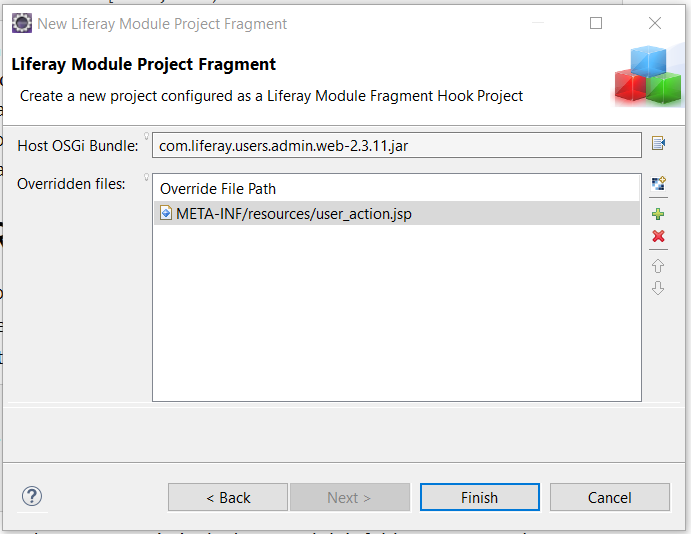Image resolution: width=691 pixels, height=534 pixels.
Task: Click the browse icon beside Host OSGi Bundle
Action: tap(658, 144)
